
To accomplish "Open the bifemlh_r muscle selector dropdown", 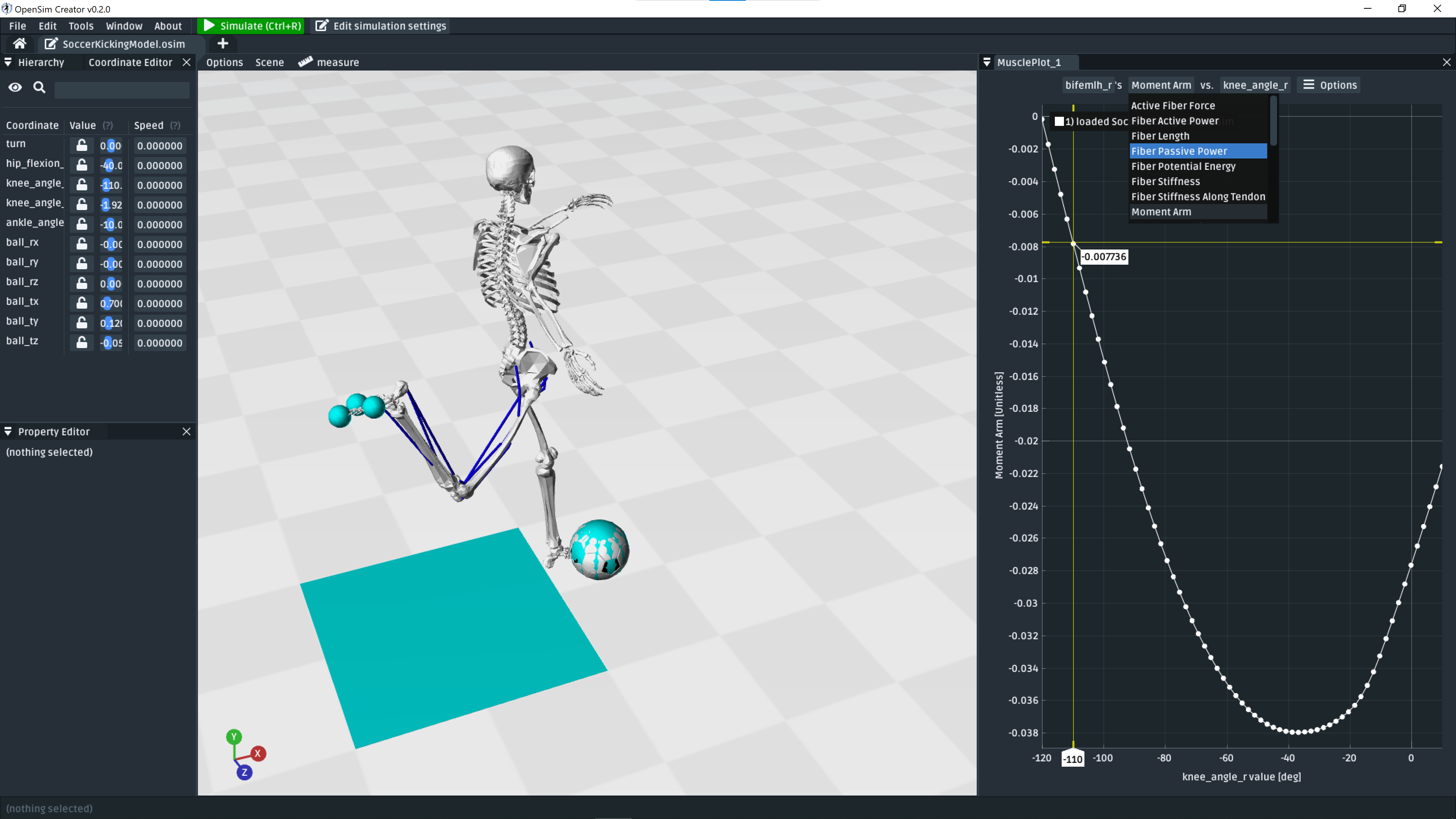I will coord(1092,85).
